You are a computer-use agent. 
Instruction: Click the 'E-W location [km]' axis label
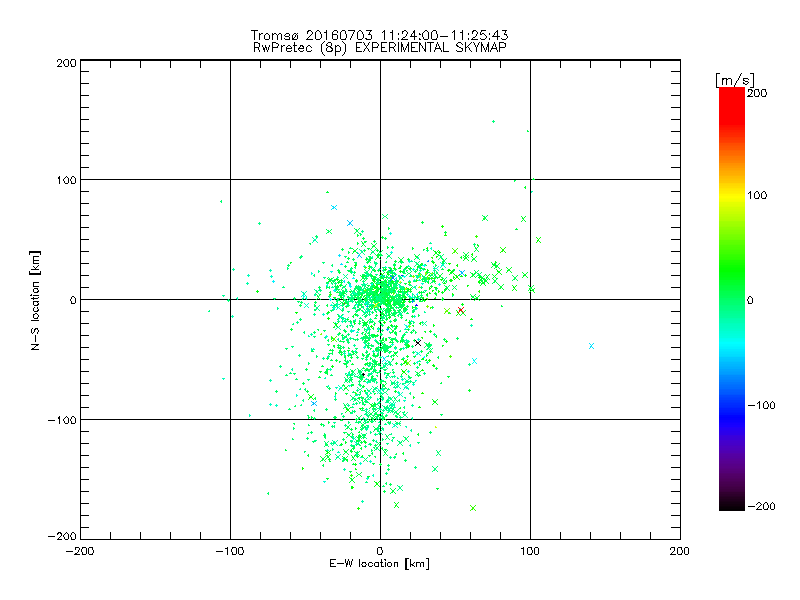tap(379, 564)
